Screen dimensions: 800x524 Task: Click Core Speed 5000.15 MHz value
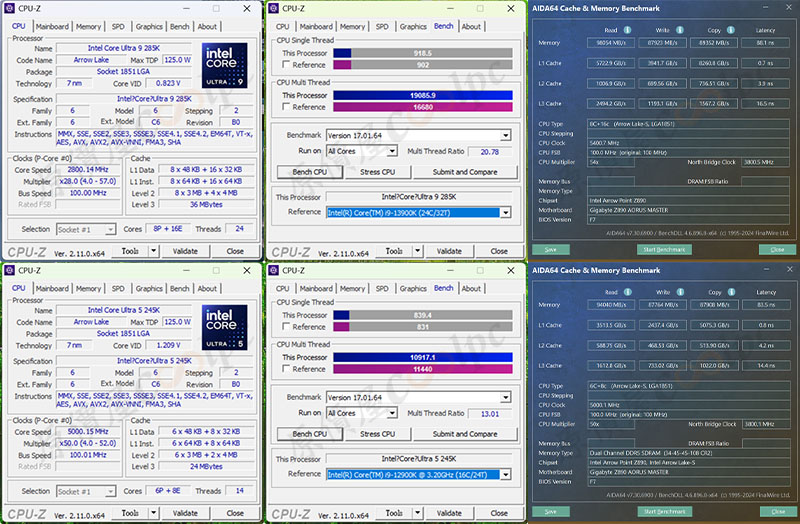click(88, 431)
